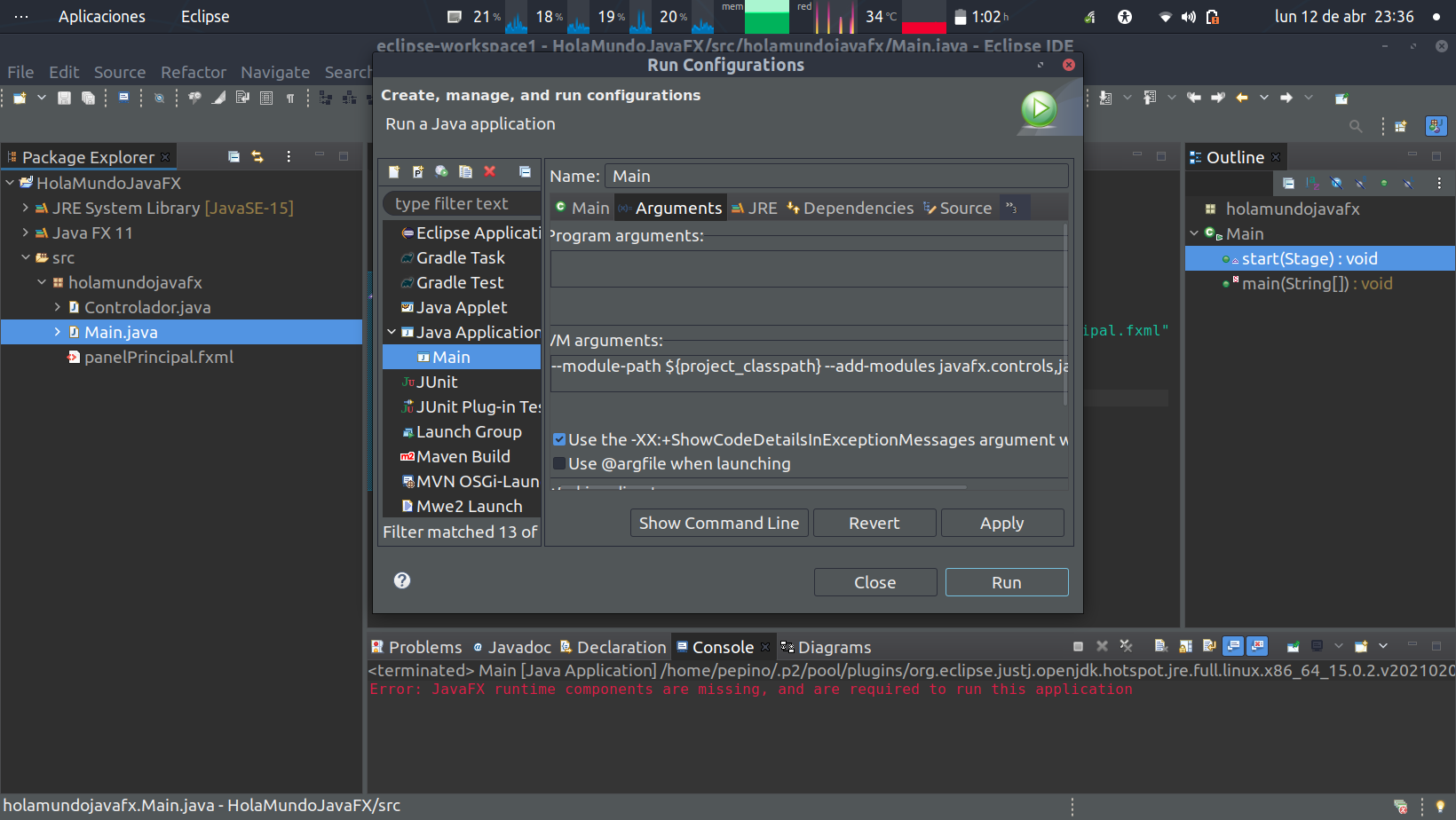Toggle Hide Local Types in Outline toolbar
1456x820 pixels.
[1408, 184]
